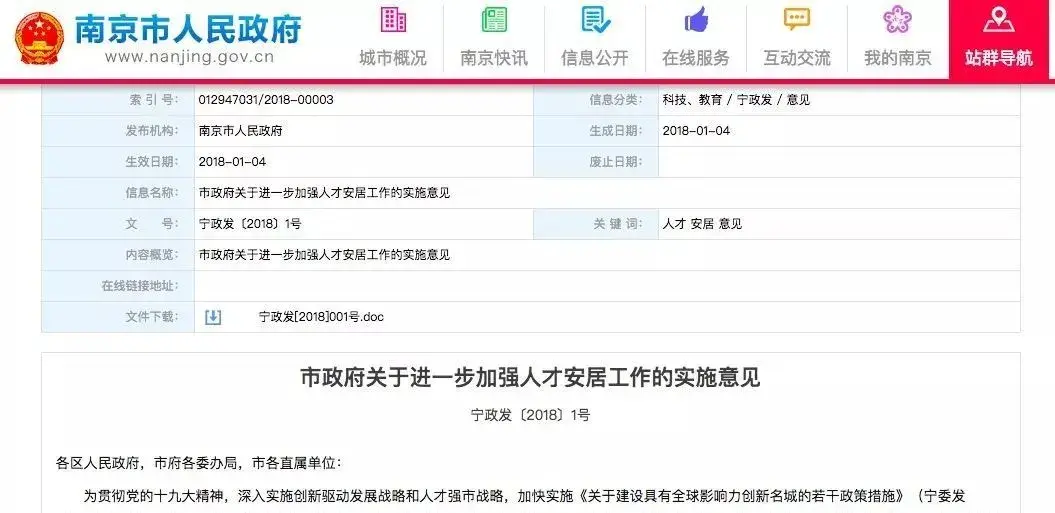Click the 城市概况 building icon
The width and height of the screenshot is (1055, 513).
click(x=393, y=19)
